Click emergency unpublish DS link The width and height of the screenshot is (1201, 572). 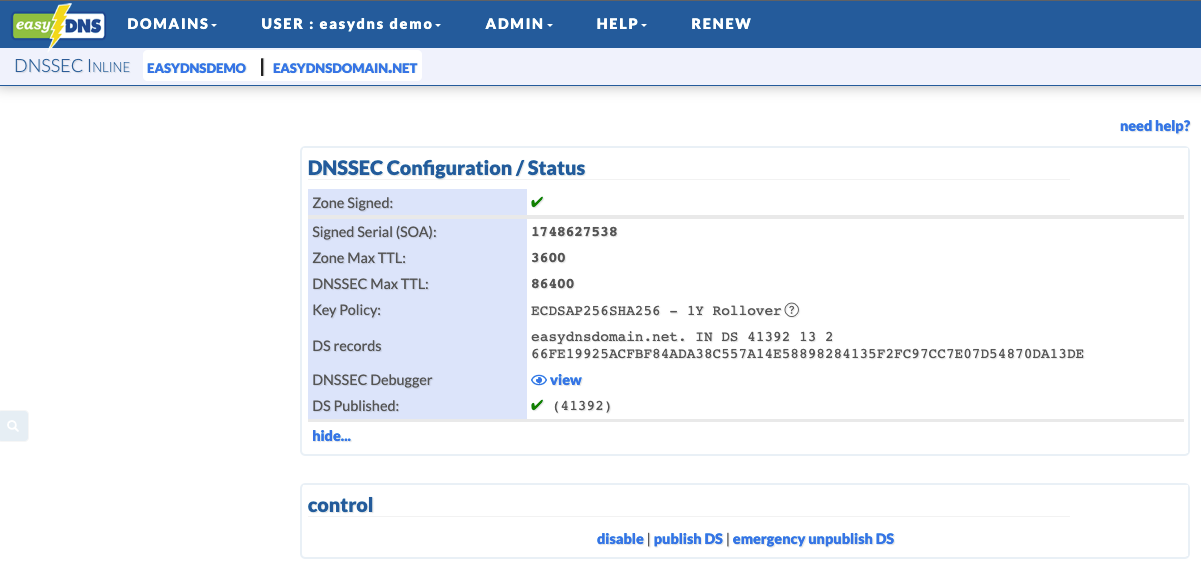(813, 539)
